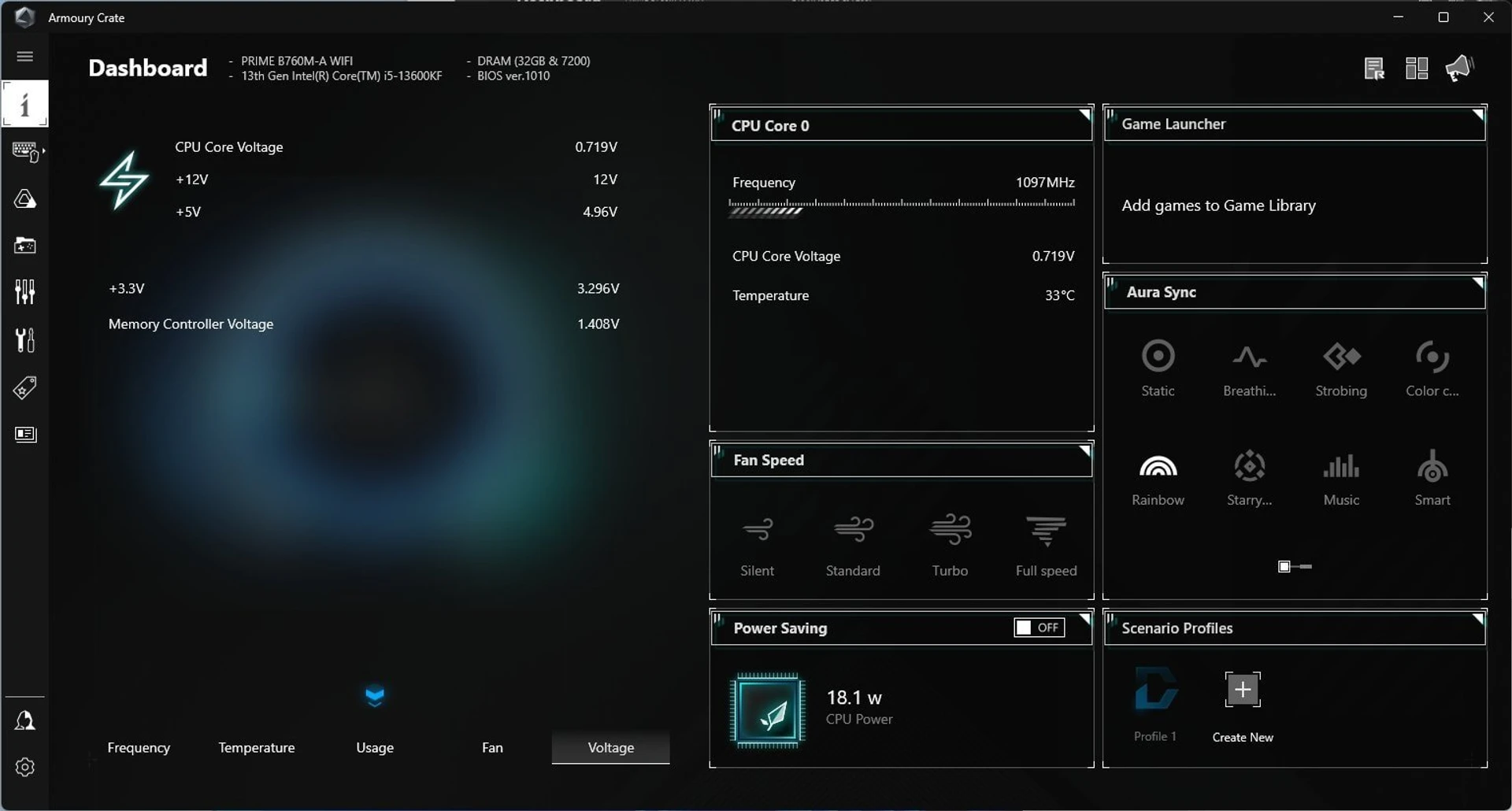Open the News sidebar icon
This screenshot has height=811, width=1512.
25,435
